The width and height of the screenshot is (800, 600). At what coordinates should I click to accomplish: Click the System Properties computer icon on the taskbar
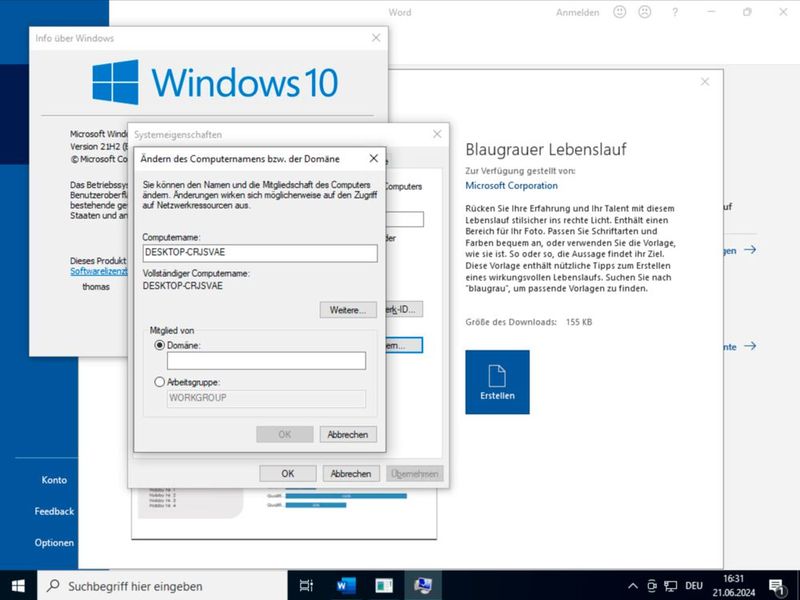(422, 586)
